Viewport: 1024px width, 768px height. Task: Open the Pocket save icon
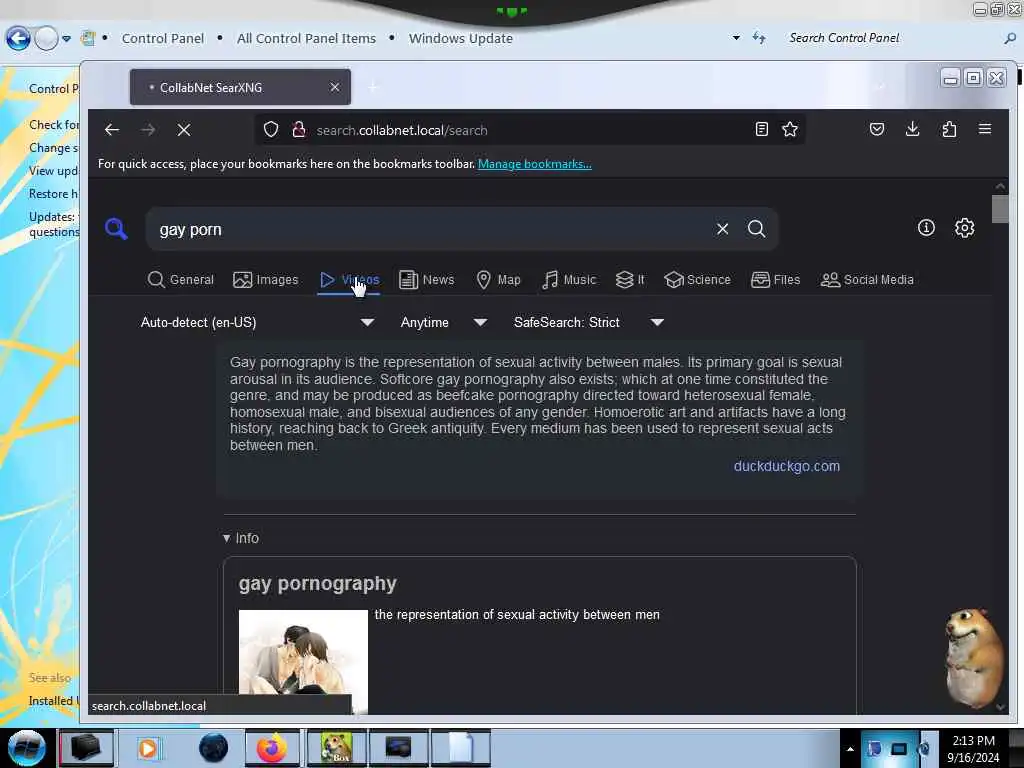(877, 129)
